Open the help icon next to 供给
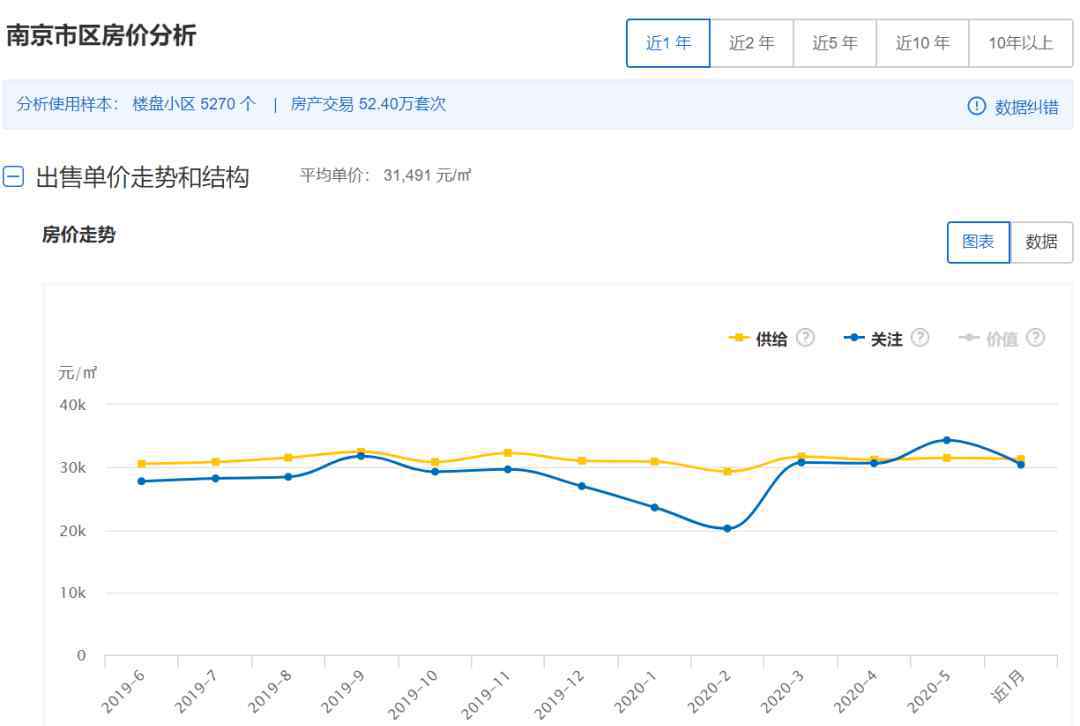1080x726 pixels. point(805,338)
